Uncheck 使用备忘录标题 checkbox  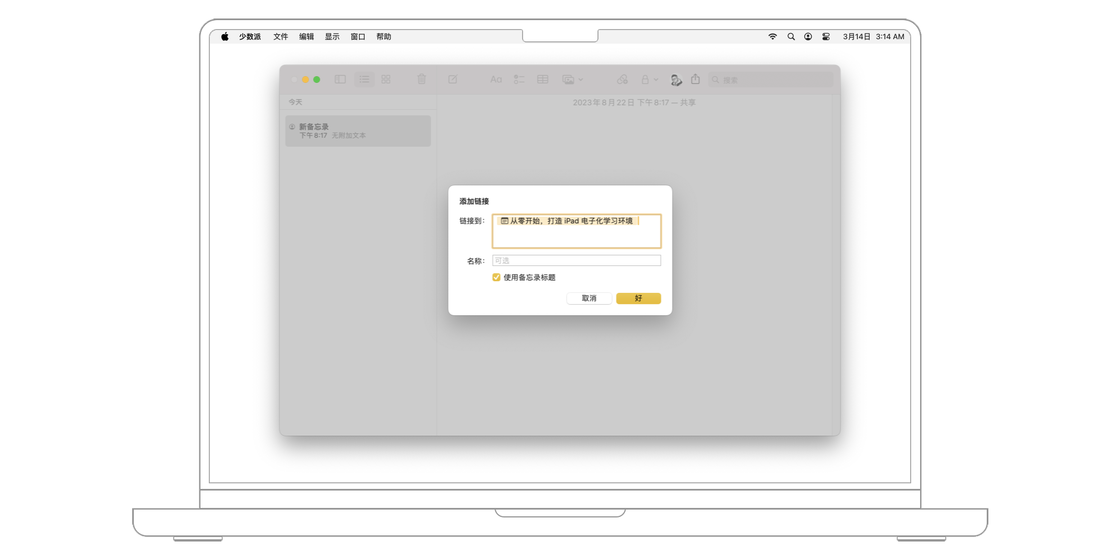tap(496, 278)
